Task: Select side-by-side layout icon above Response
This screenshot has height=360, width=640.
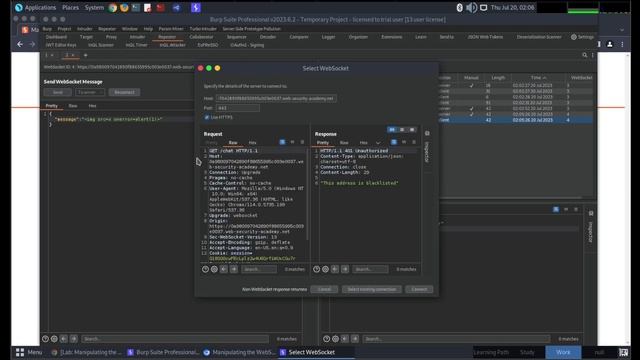Action: pos(392,129)
